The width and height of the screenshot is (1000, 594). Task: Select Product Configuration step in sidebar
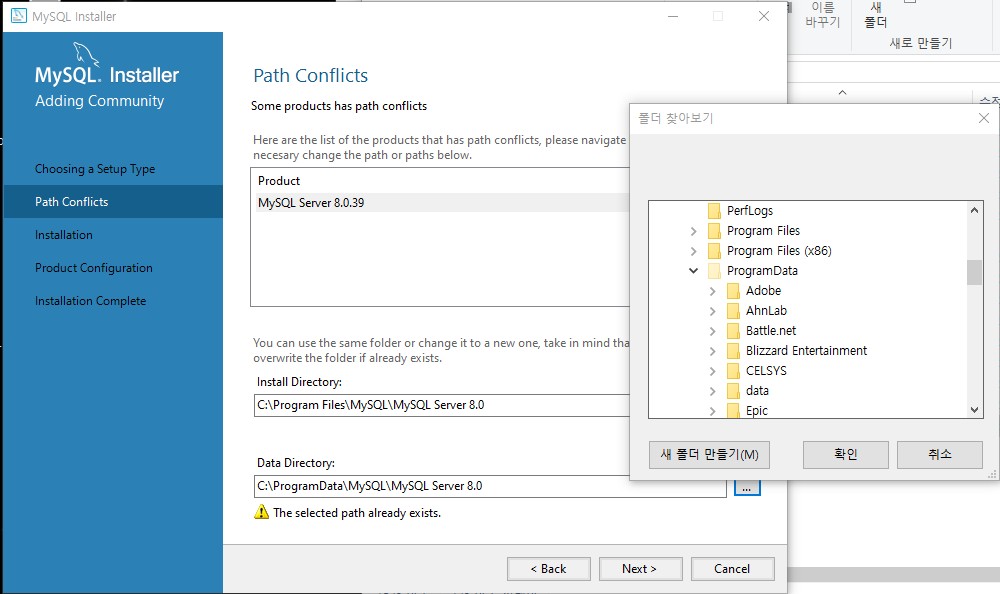[94, 268]
